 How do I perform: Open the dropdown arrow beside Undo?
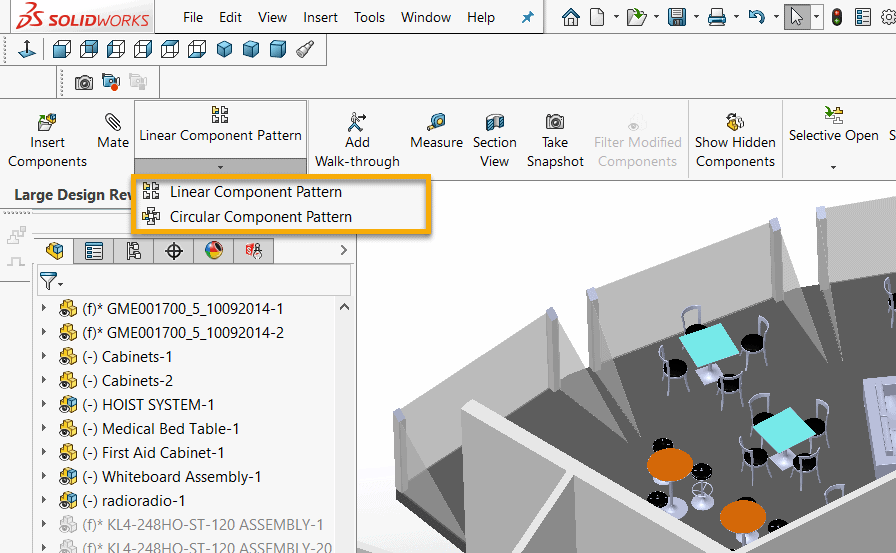(x=776, y=17)
